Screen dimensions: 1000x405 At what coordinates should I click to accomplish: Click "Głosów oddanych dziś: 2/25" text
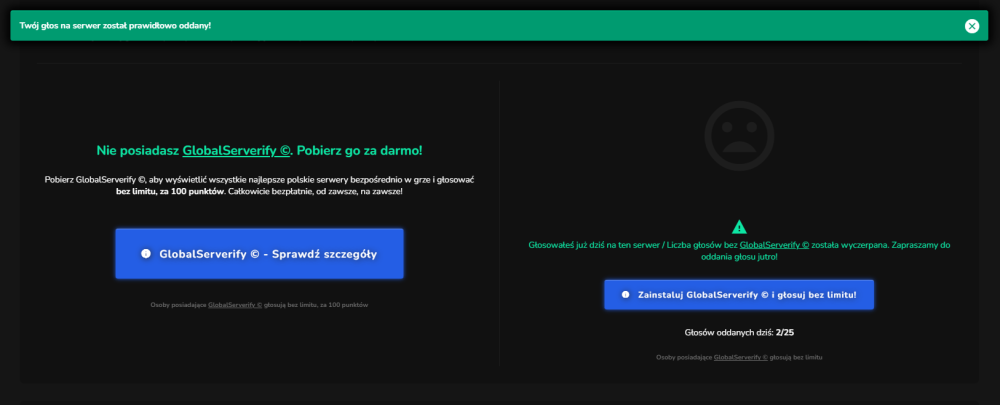[739, 333]
